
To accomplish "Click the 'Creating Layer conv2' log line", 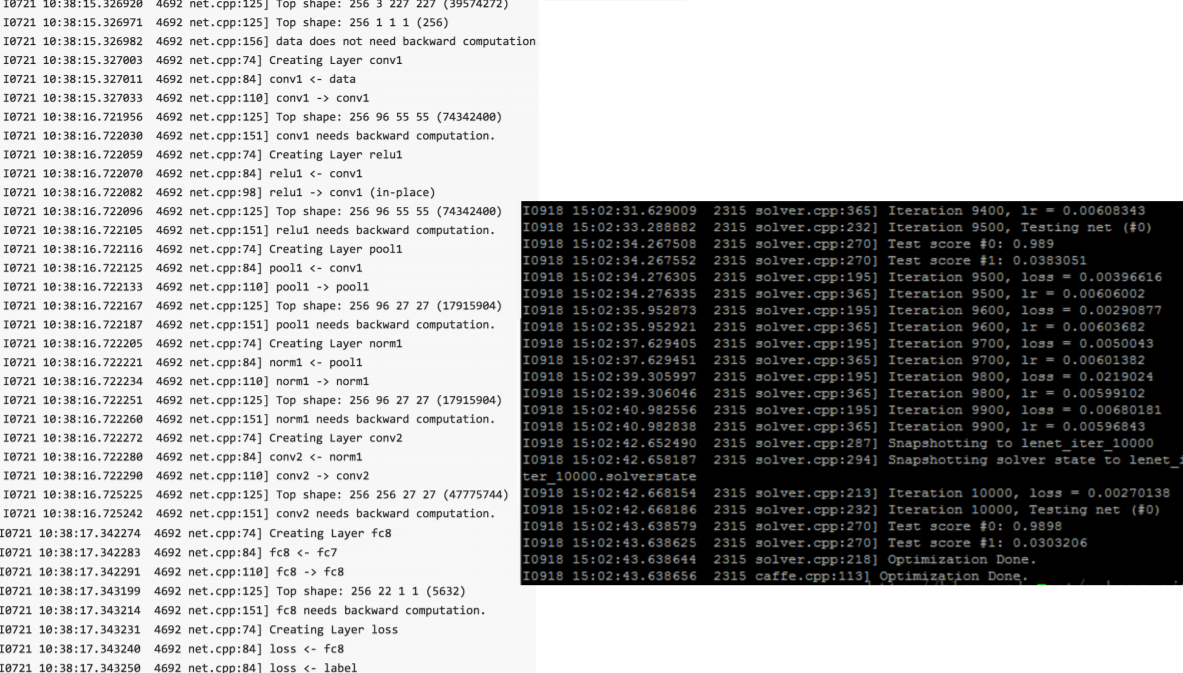I will point(203,438).
